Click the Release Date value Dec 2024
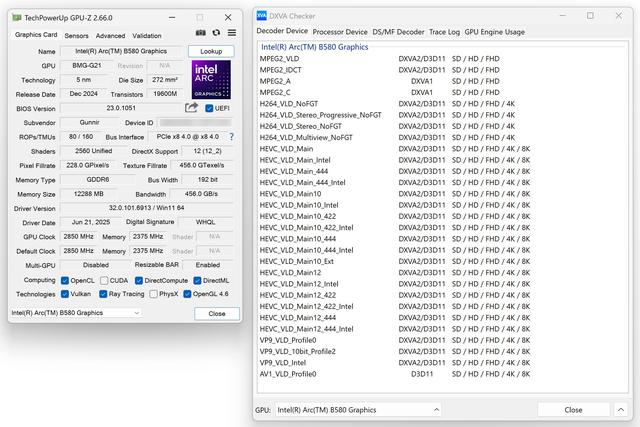 (x=83, y=94)
